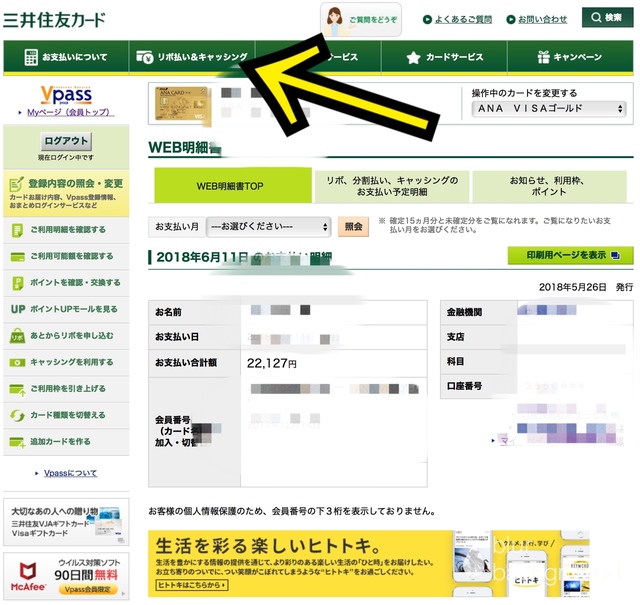Switch to リボ、分割払い、キャッシングのお支払い予定明細 tab
The image size is (640, 605).
[x=392, y=186]
